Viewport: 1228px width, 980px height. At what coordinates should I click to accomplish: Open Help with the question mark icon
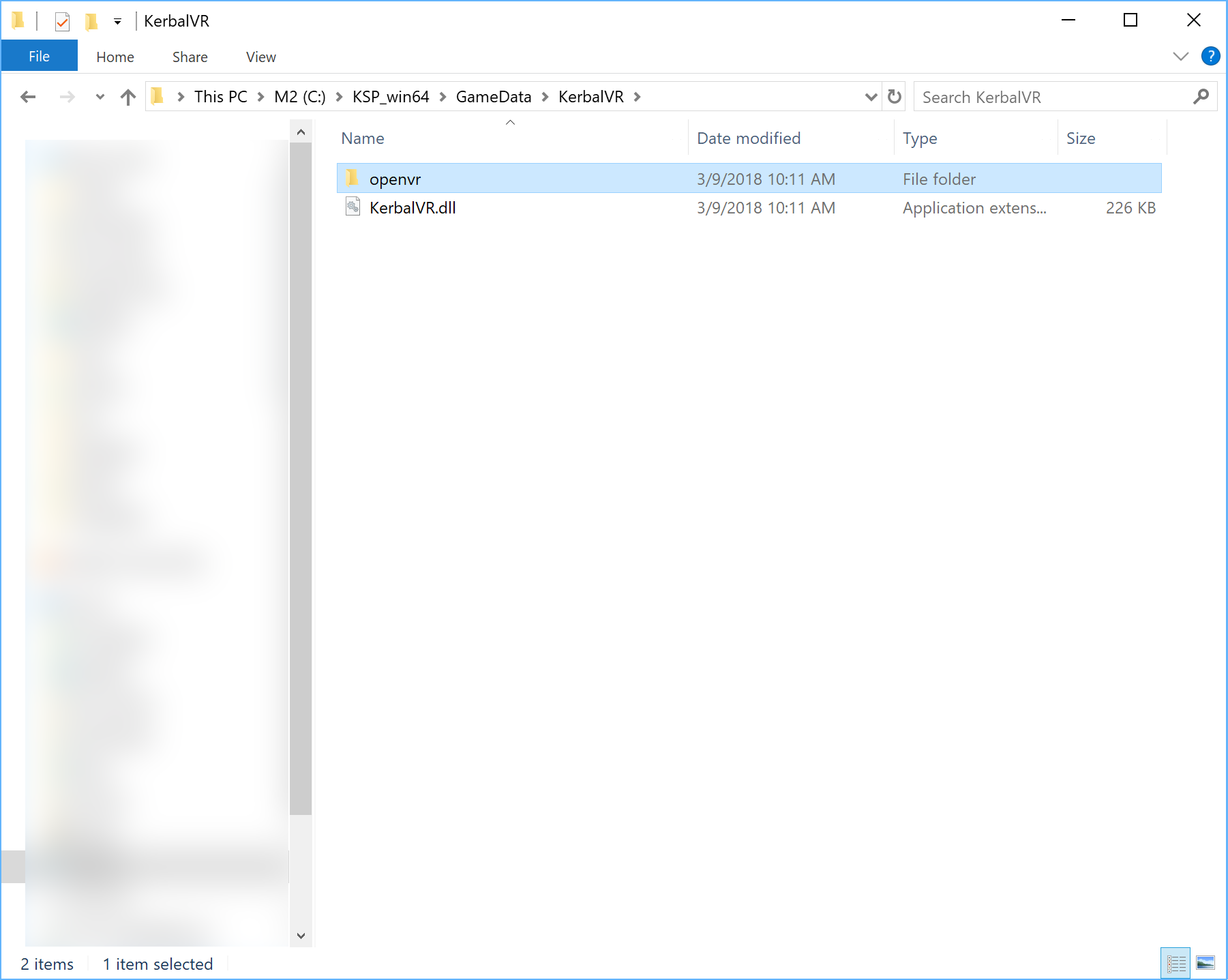1210,56
